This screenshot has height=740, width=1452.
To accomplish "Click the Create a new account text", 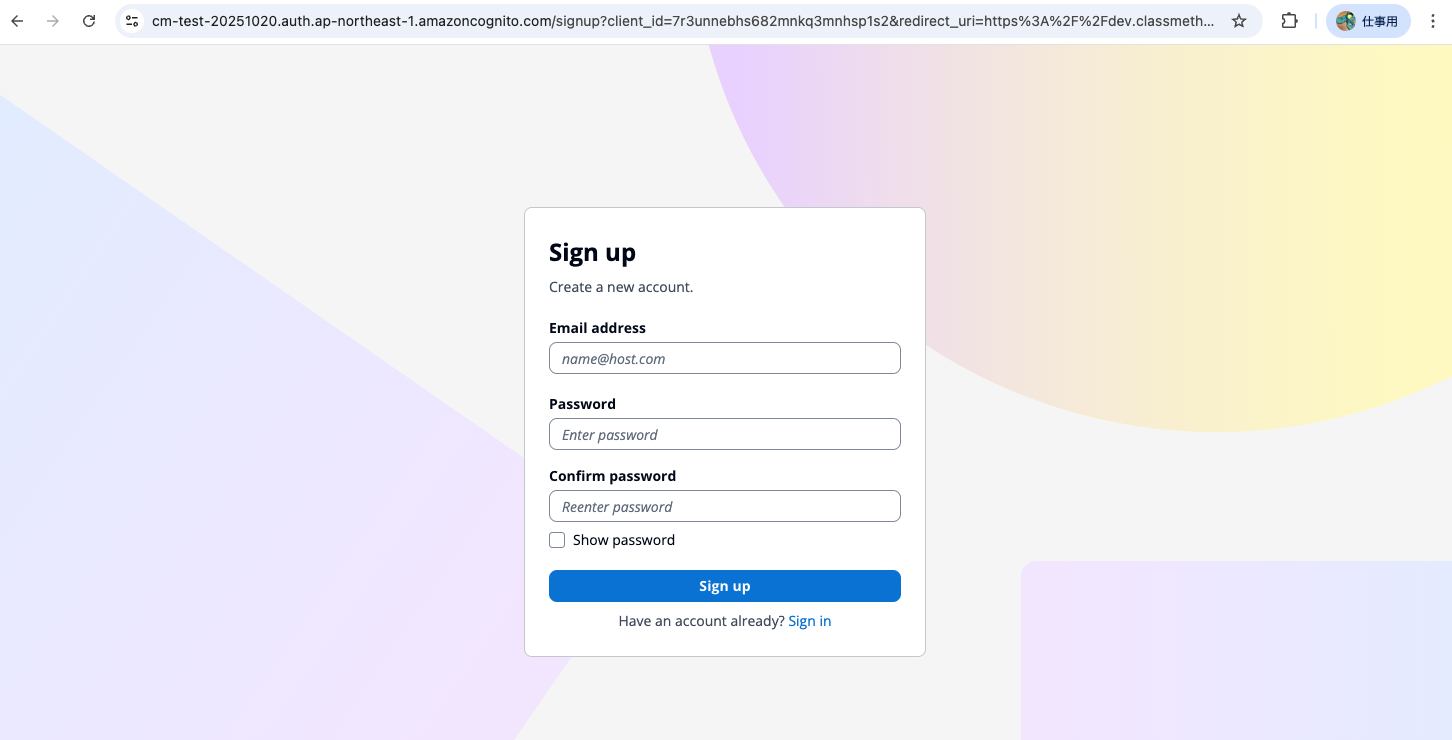I will click(620, 287).
